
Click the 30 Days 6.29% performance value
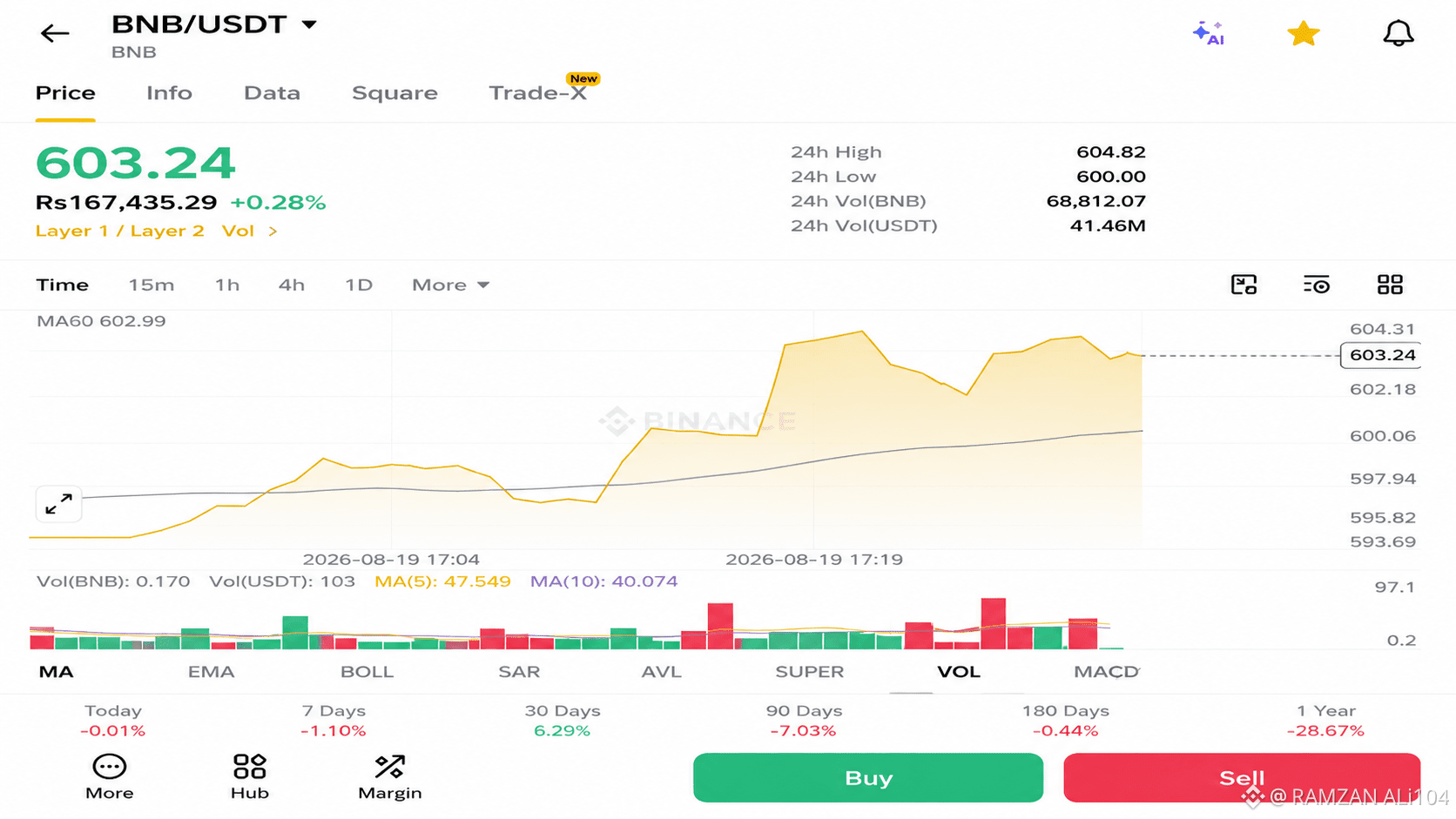pyautogui.click(x=563, y=731)
